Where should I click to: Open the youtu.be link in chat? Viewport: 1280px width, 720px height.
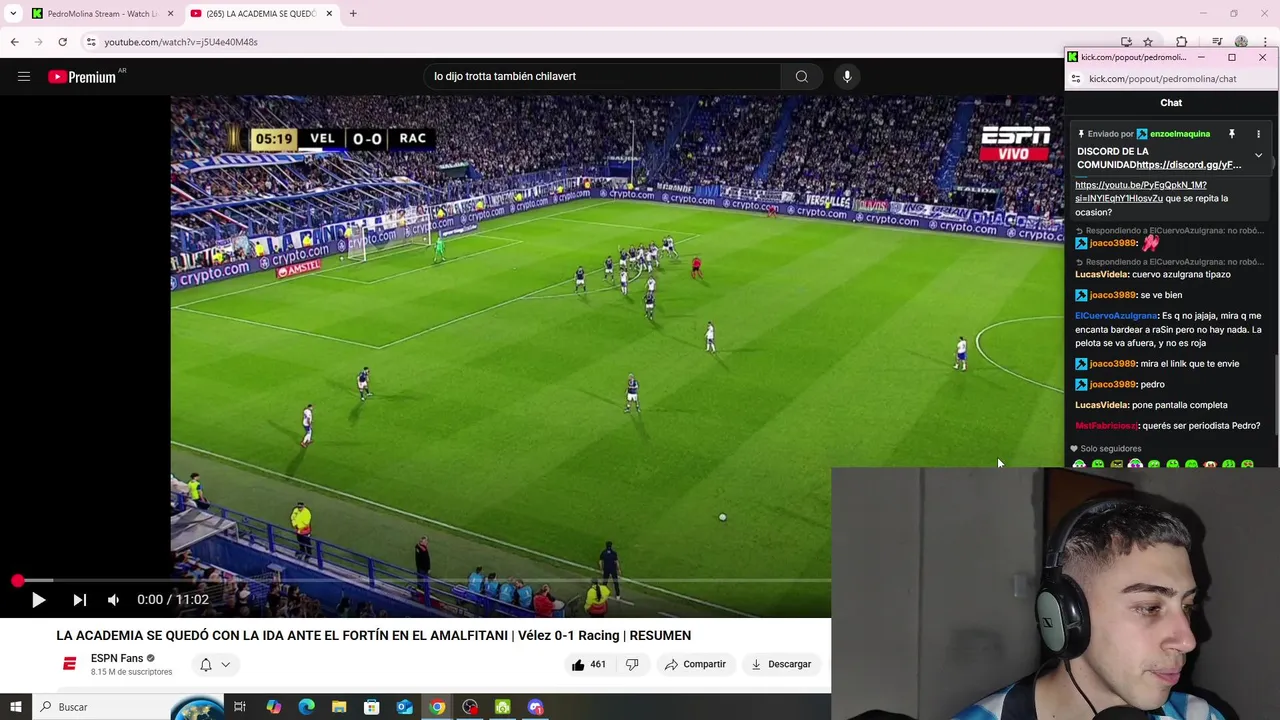(x=1141, y=192)
